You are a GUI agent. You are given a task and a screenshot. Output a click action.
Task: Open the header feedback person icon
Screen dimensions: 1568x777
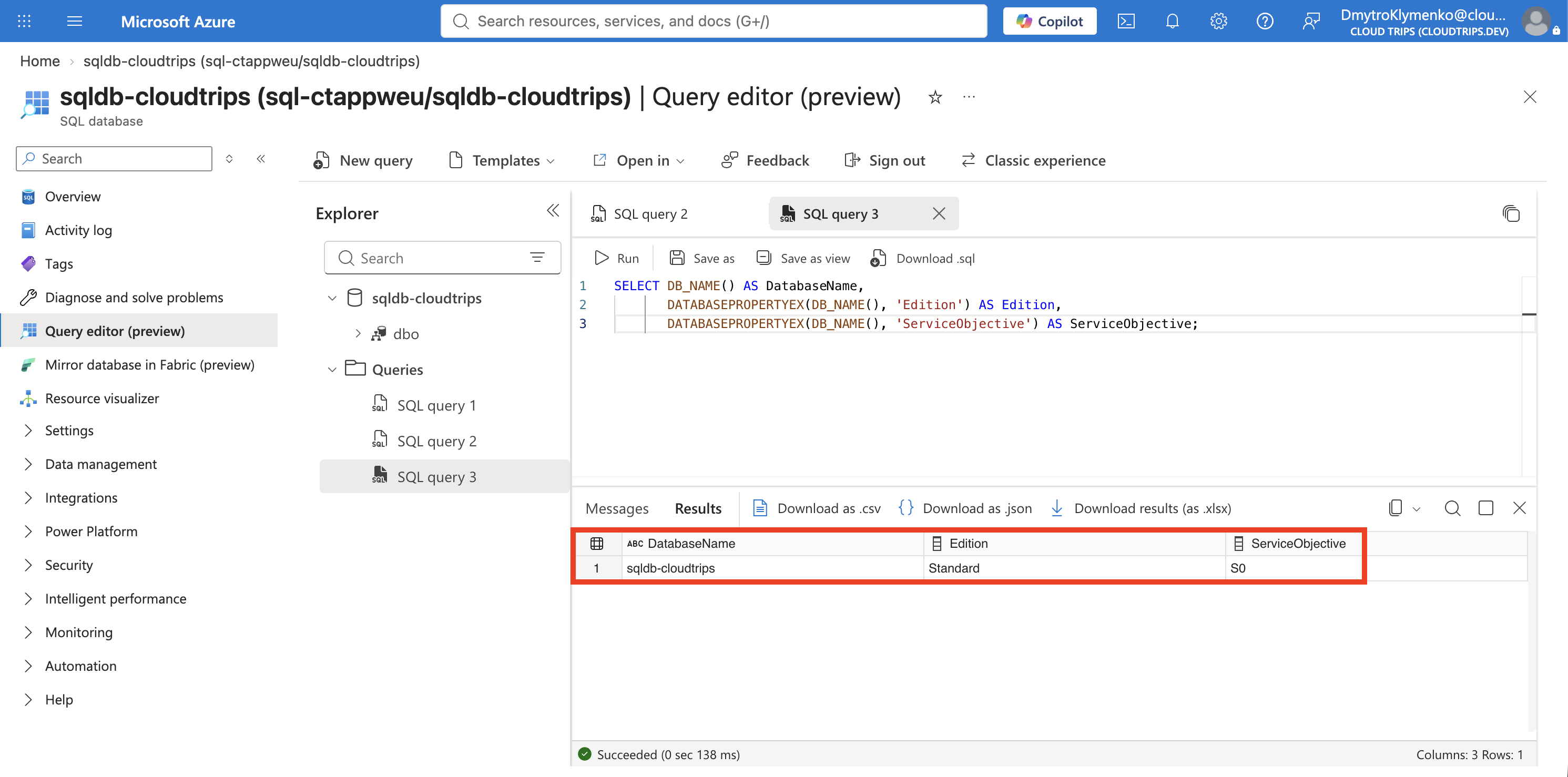(1310, 22)
